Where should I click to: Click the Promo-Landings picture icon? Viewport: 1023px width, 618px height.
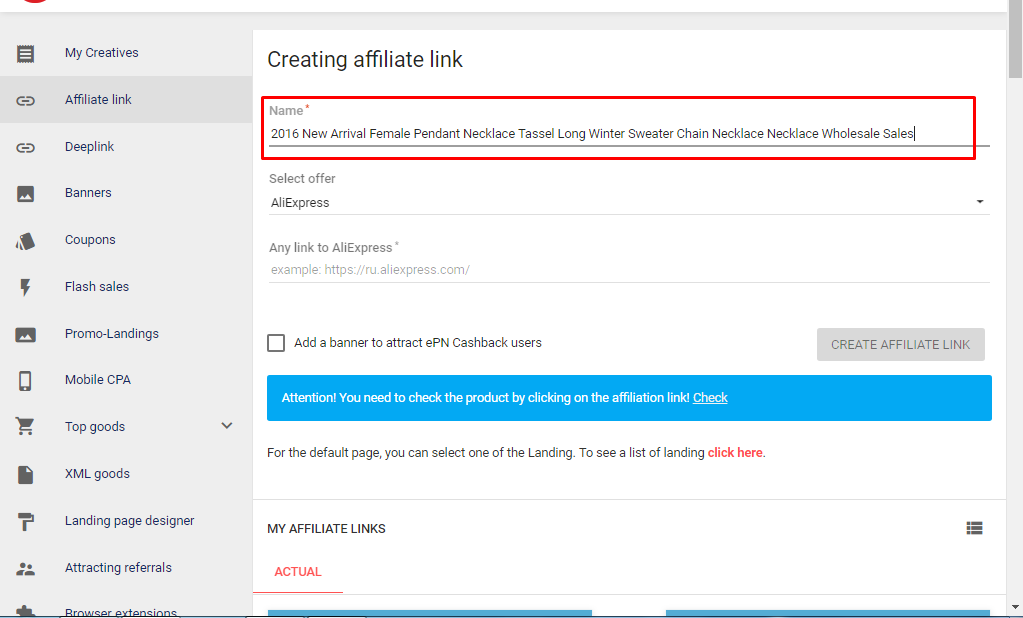pyautogui.click(x=25, y=335)
